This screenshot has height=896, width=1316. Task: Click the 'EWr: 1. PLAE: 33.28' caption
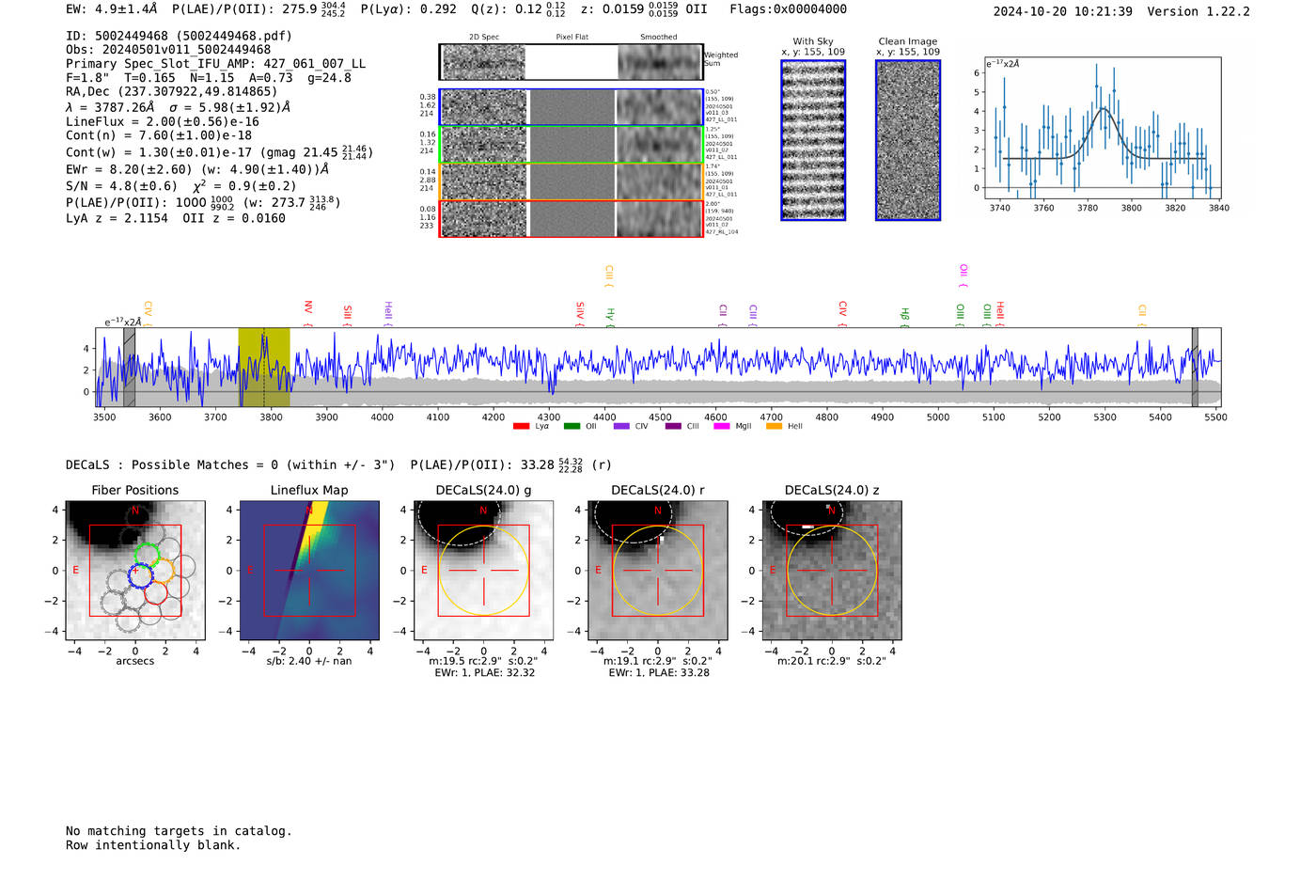pos(658,673)
